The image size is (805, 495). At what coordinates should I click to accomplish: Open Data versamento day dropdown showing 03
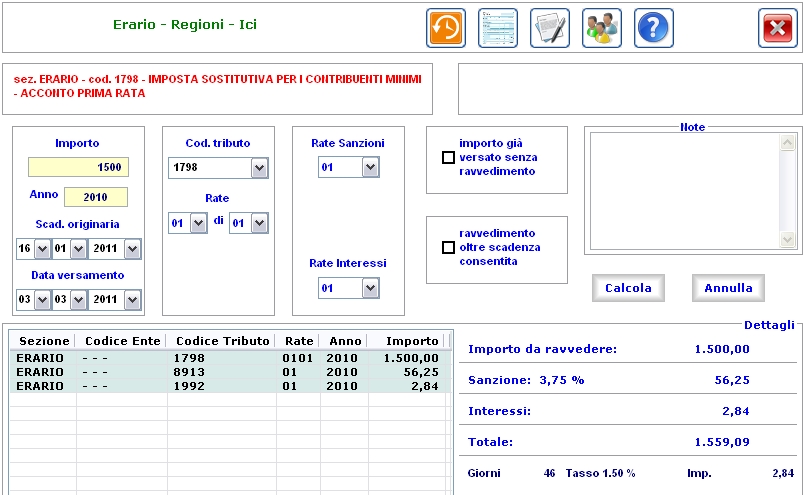(43, 299)
